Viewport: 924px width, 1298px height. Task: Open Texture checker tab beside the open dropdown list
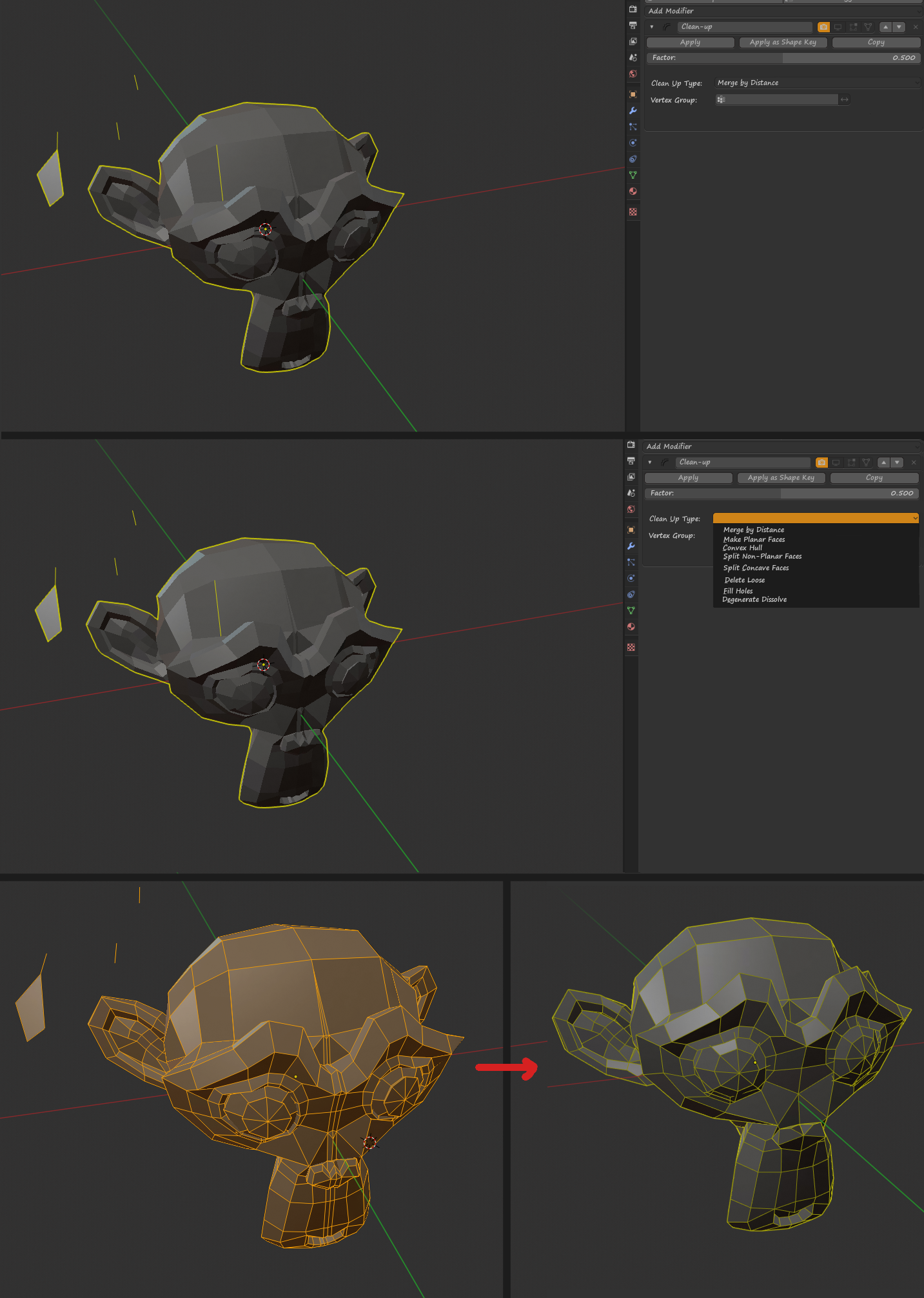coord(631,647)
